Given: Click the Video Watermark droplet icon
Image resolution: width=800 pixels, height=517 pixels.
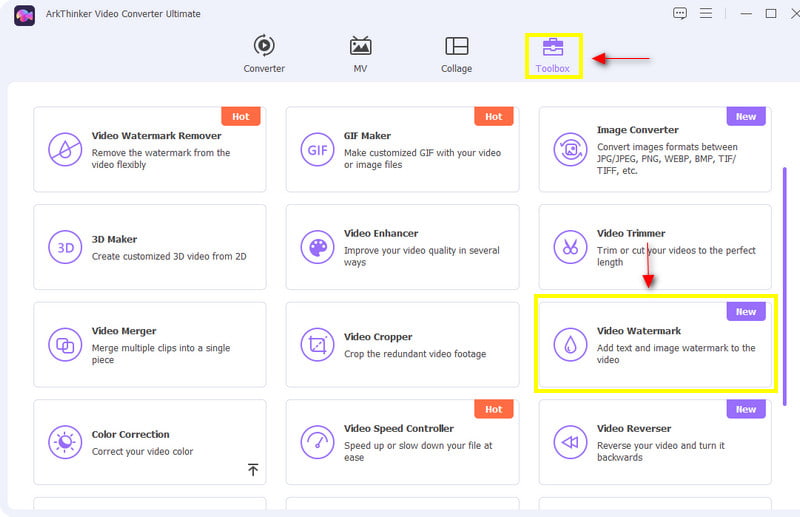Looking at the screenshot, I should pyautogui.click(x=570, y=345).
